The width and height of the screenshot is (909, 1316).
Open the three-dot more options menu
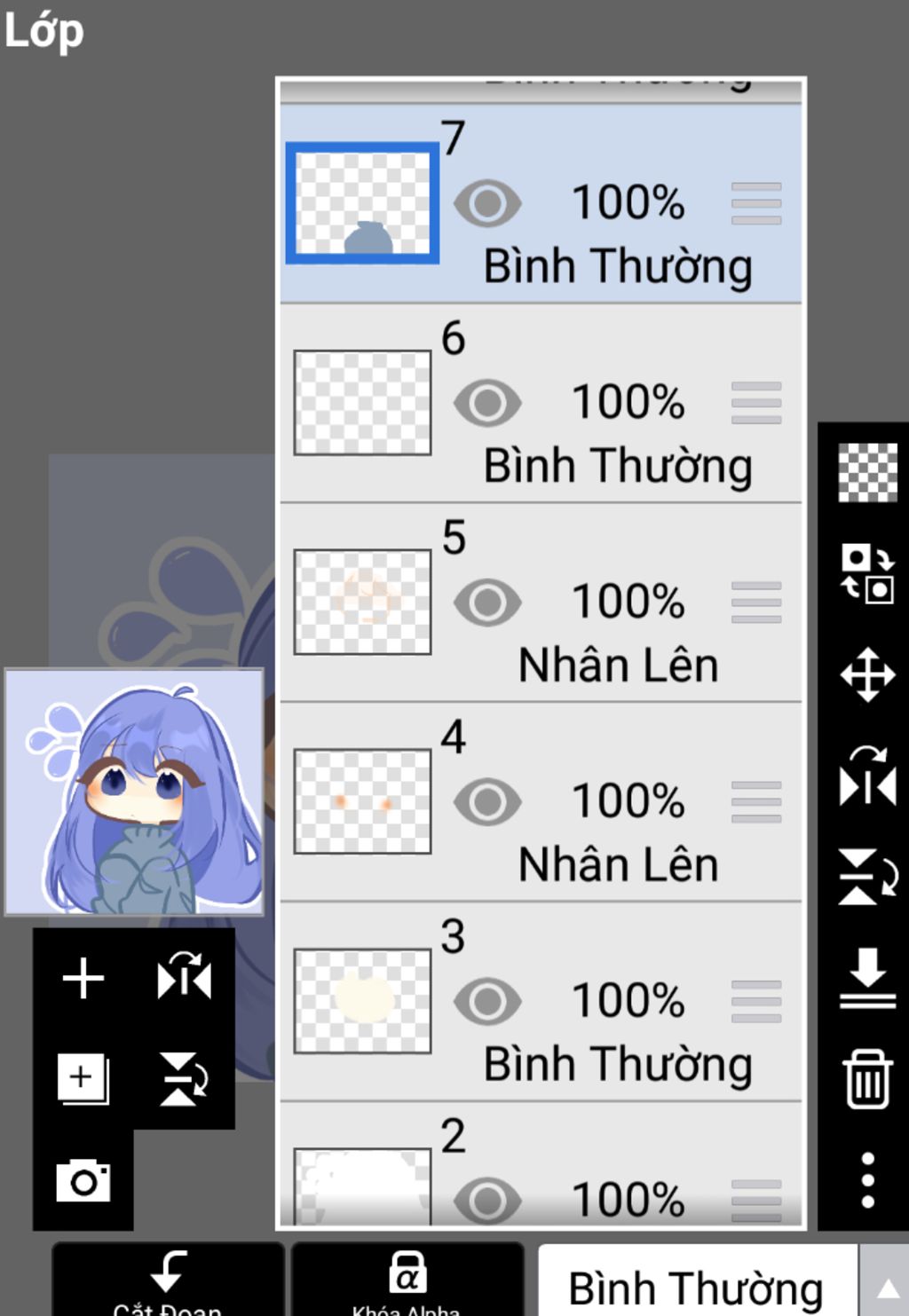pos(867,1179)
